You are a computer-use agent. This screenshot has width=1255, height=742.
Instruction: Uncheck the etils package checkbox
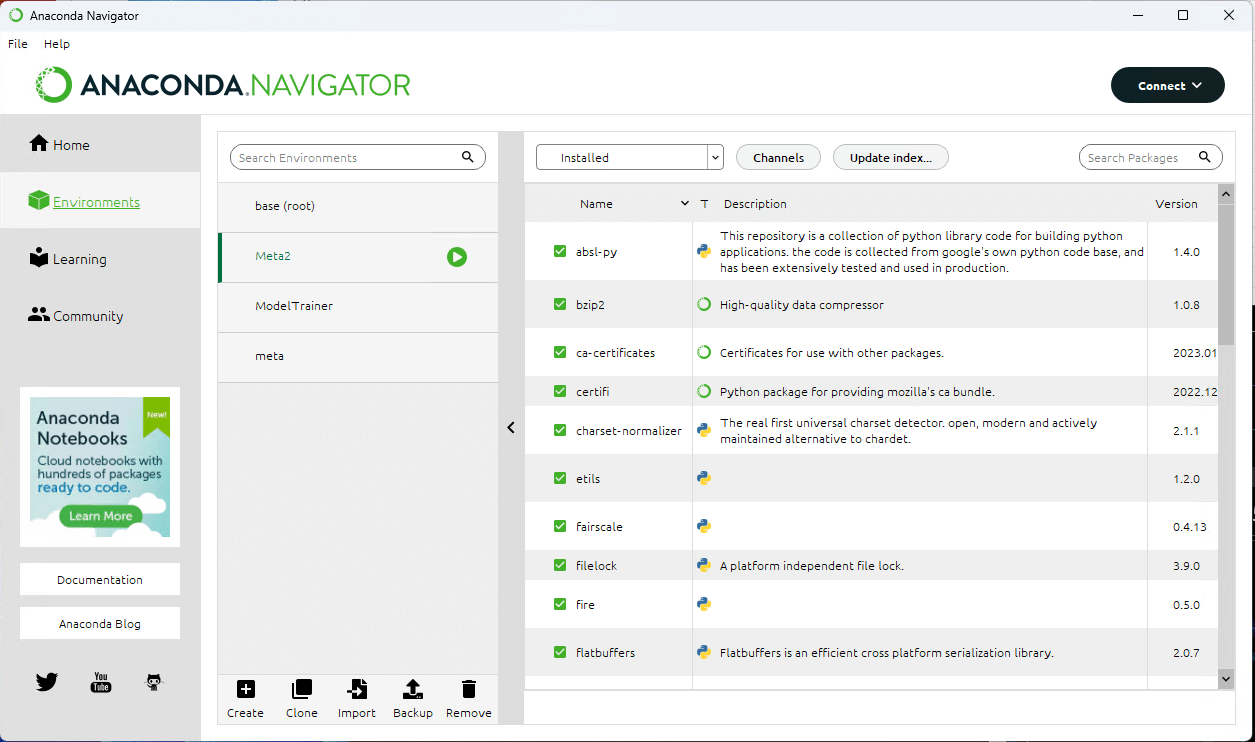(560, 478)
